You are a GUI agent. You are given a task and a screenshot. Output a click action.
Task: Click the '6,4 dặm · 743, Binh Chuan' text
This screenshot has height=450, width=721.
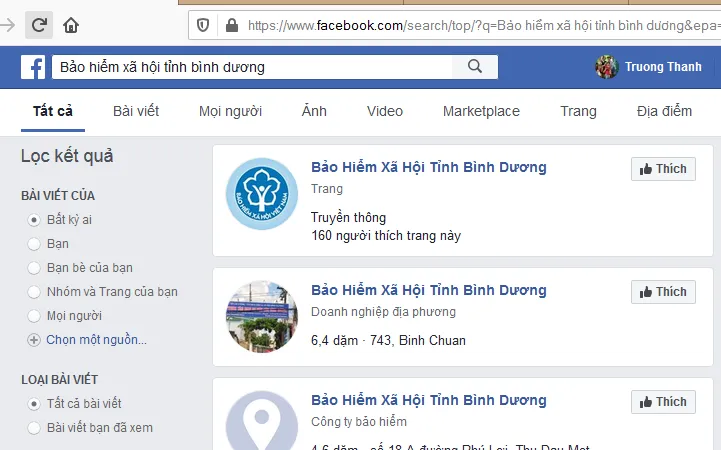[x=388, y=341]
